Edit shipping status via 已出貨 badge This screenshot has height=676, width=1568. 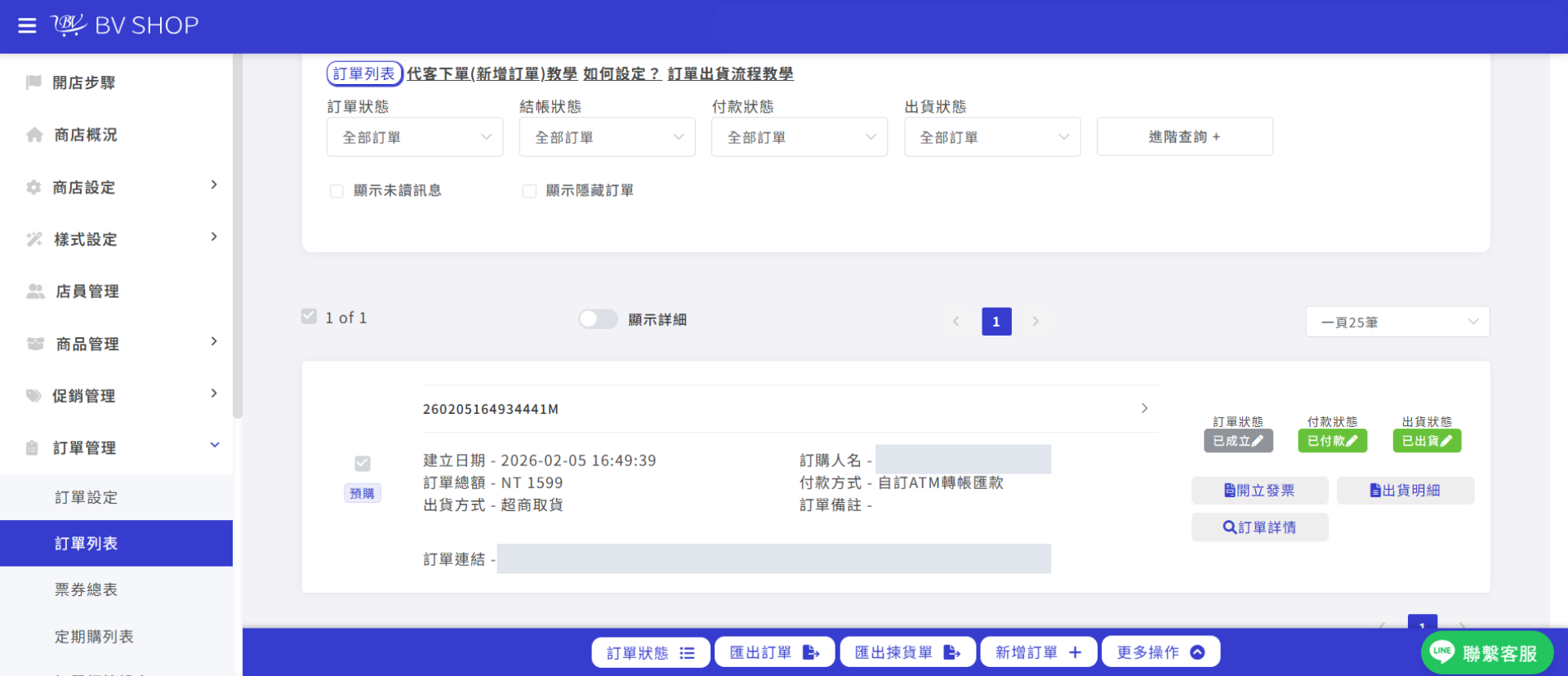[1427, 441]
